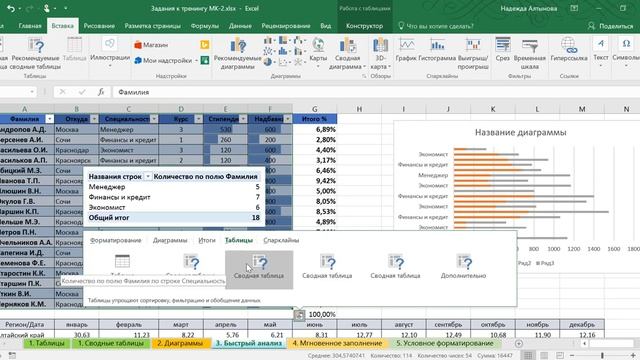Insert a Line sparkline (График)

pyautogui.click(x=406, y=49)
